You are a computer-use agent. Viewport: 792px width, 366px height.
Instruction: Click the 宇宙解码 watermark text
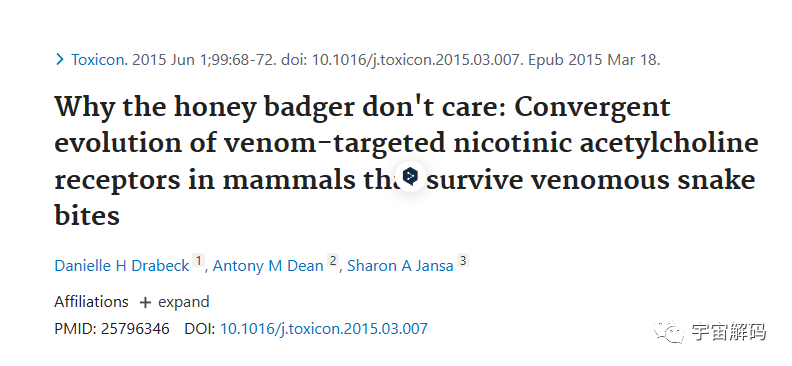[x=729, y=332]
